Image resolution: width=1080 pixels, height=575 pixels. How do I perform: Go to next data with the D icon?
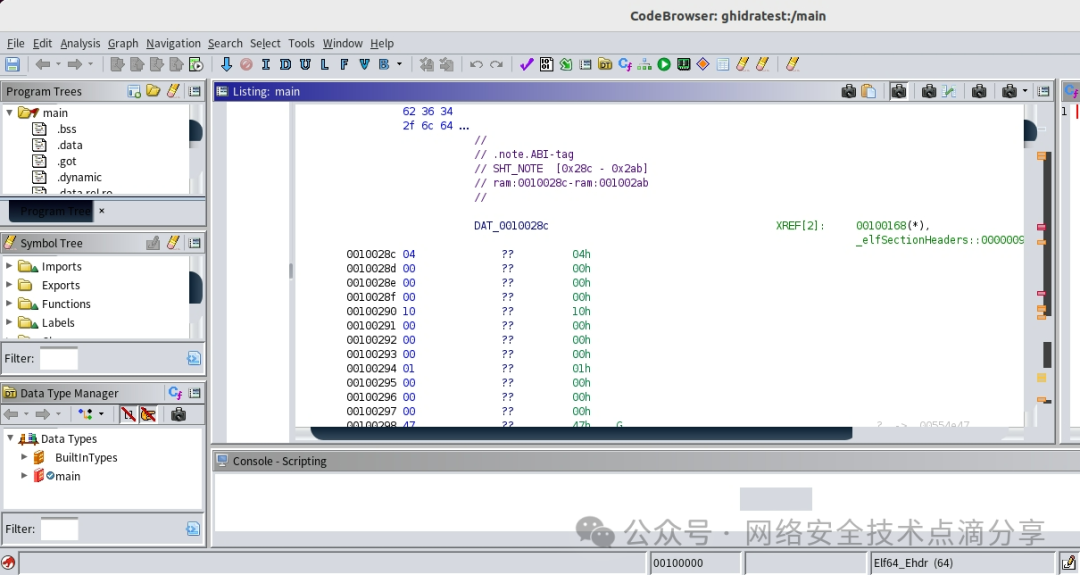[285, 65]
